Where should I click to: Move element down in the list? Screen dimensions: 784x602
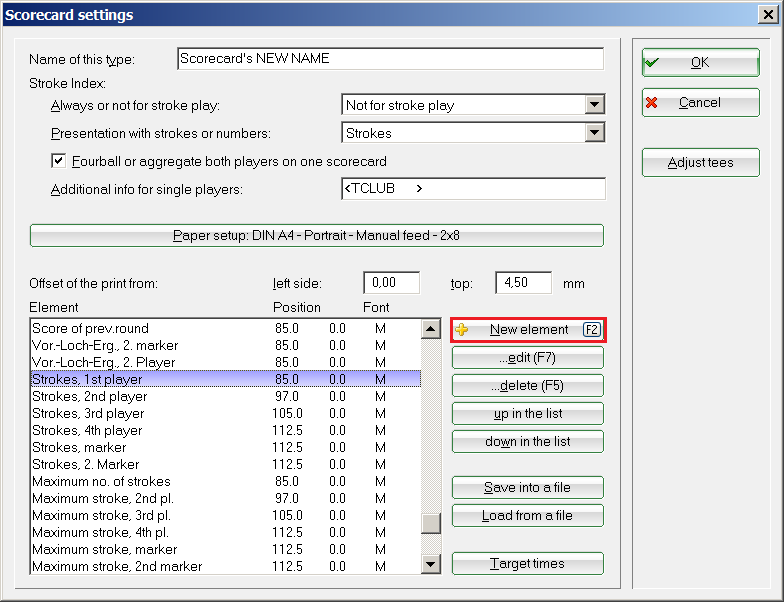point(528,442)
